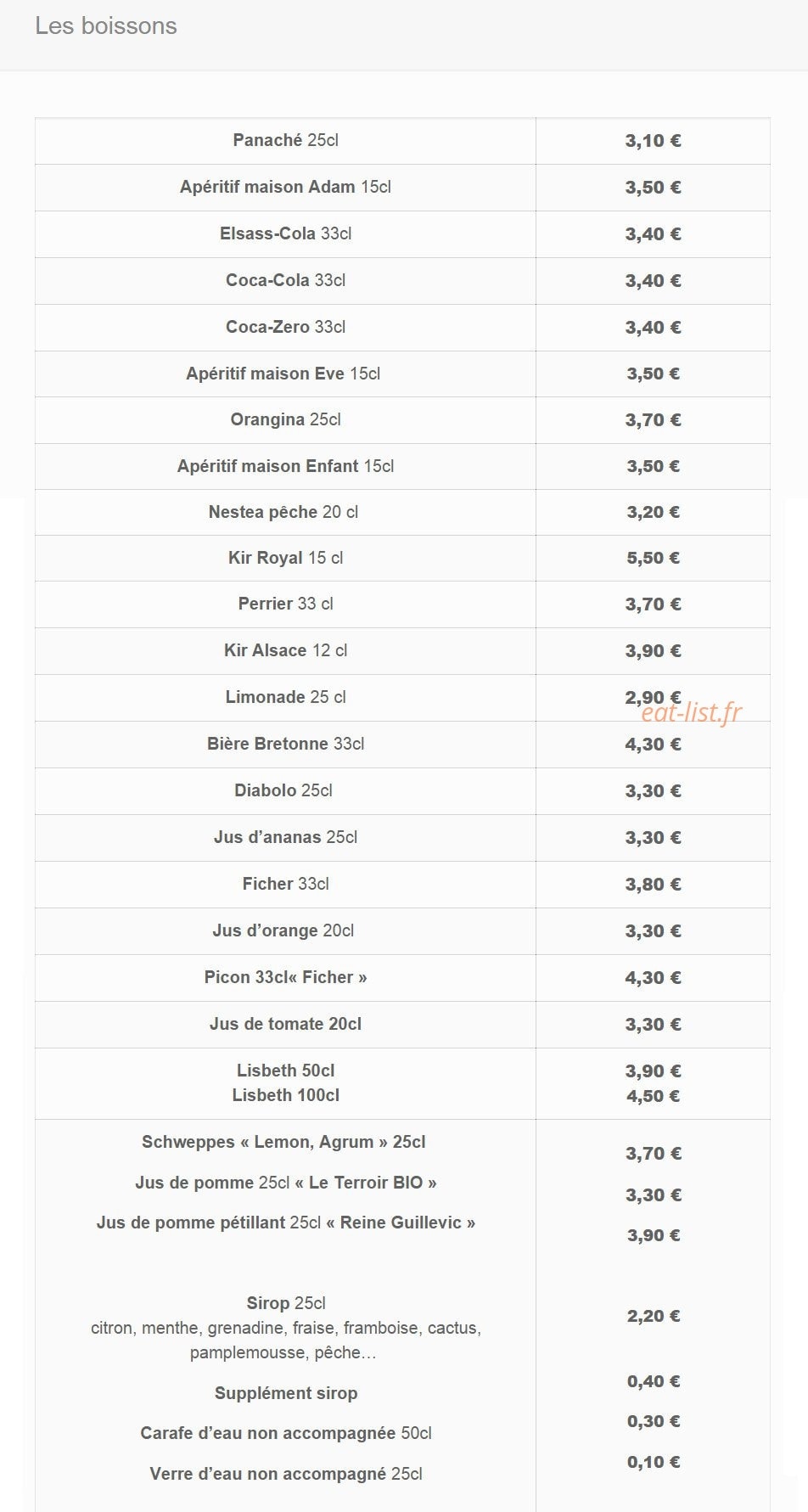Image resolution: width=808 pixels, height=1512 pixels.
Task: Select the Ficher 33cl drink
Action: (x=285, y=884)
